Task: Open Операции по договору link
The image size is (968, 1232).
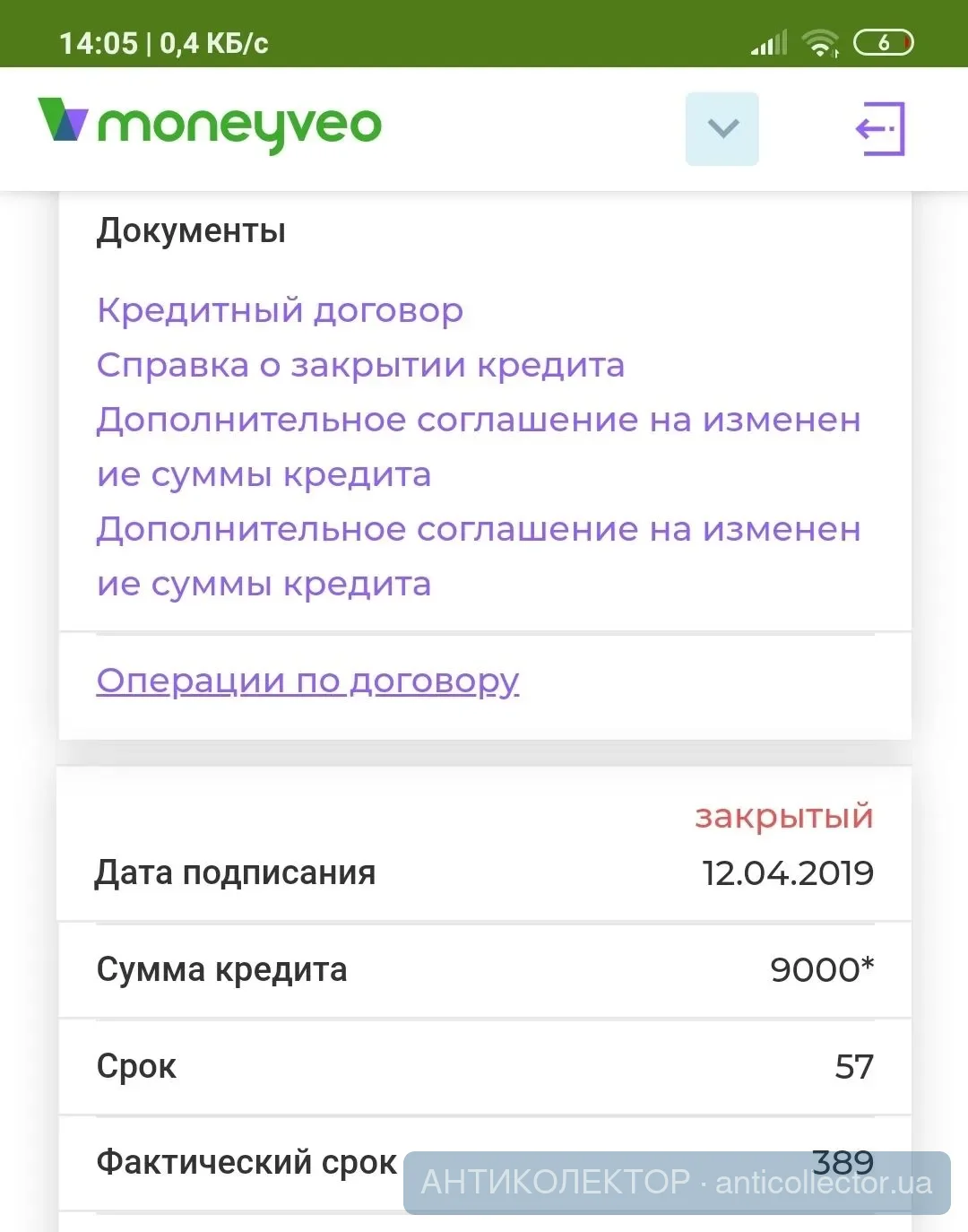Action: [307, 681]
